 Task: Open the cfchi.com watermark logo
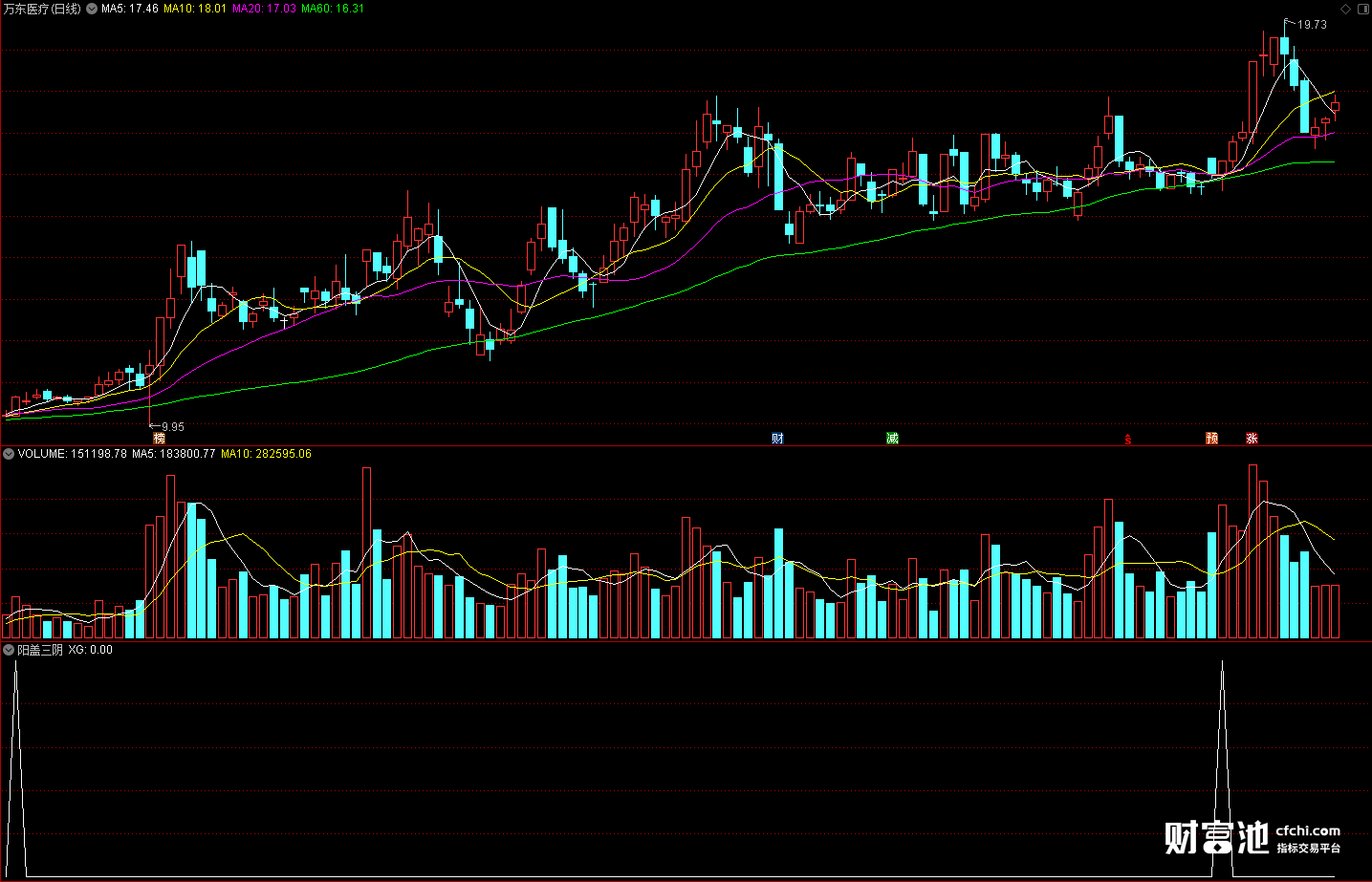1252,837
